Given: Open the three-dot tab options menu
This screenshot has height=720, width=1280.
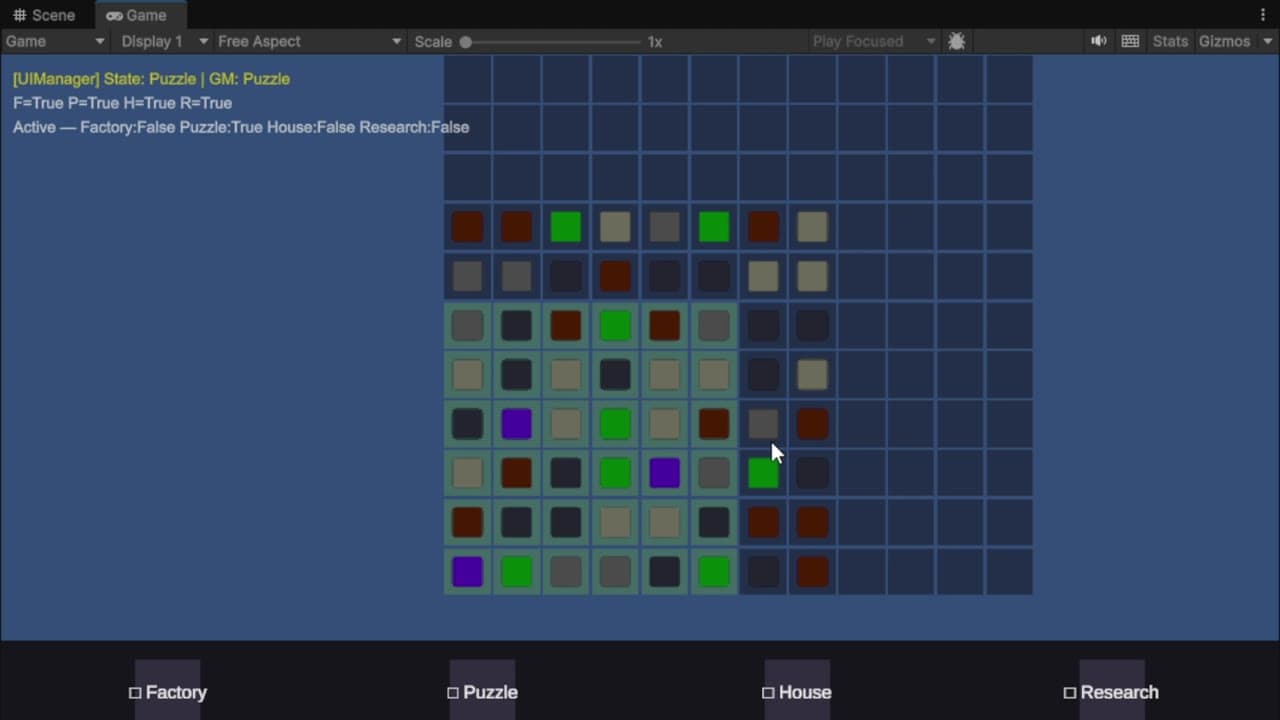Looking at the screenshot, I should (x=1263, y=15).
